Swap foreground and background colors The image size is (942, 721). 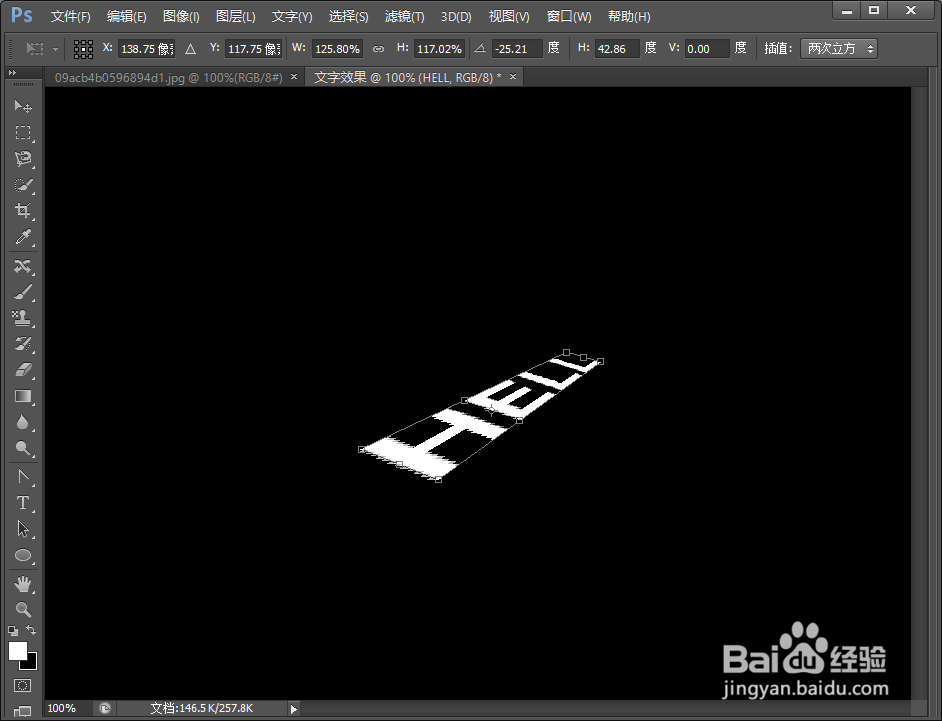tap(31, 630)
